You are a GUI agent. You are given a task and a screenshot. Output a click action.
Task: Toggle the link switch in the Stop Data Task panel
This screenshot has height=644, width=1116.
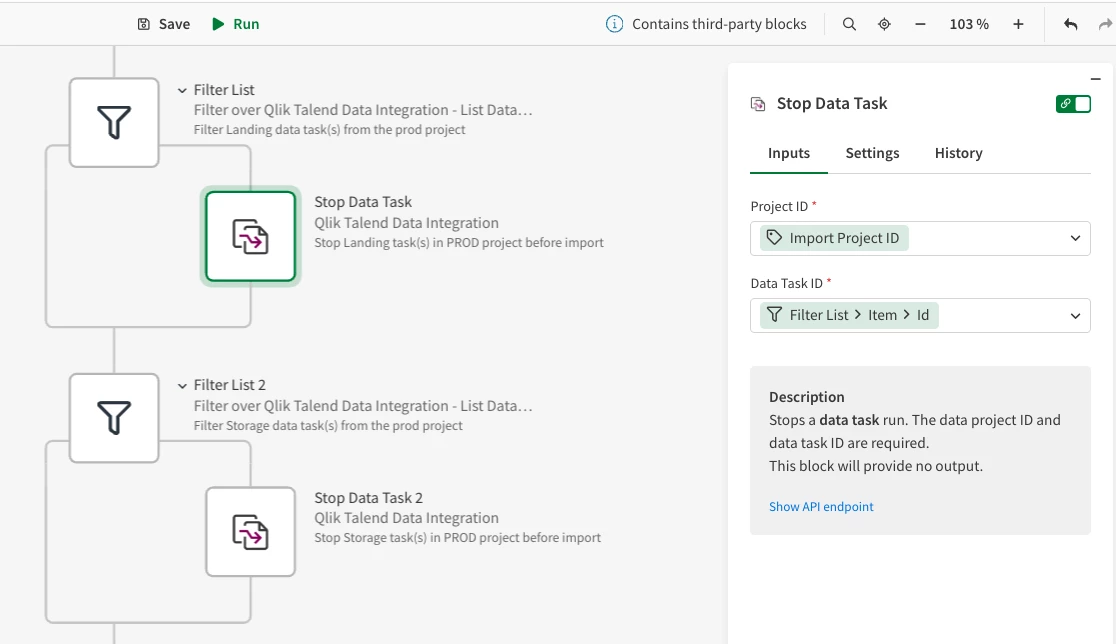[1073, 104]
